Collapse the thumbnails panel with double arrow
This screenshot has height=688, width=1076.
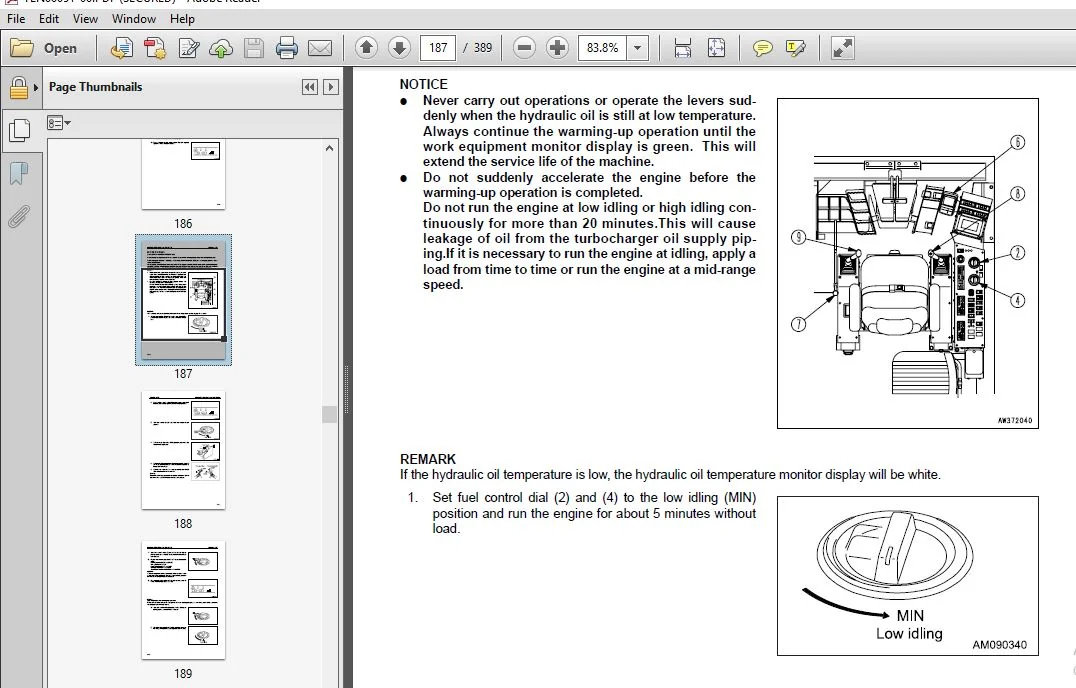(310, 87)
